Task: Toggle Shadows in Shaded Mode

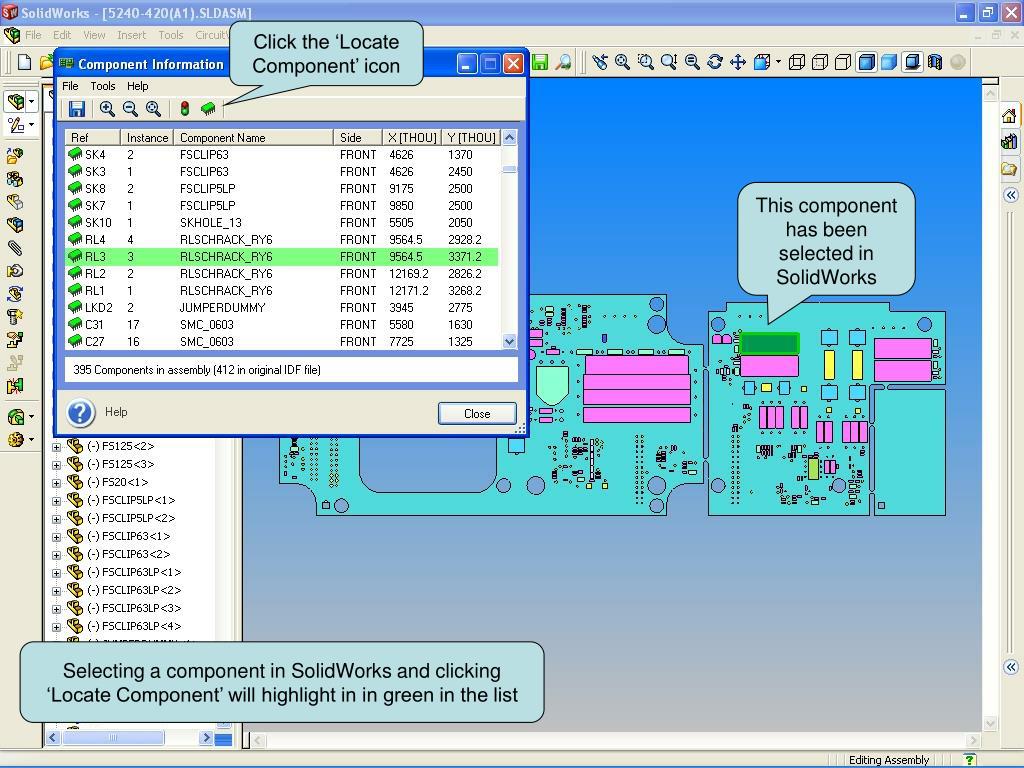Action: (912, 62)
